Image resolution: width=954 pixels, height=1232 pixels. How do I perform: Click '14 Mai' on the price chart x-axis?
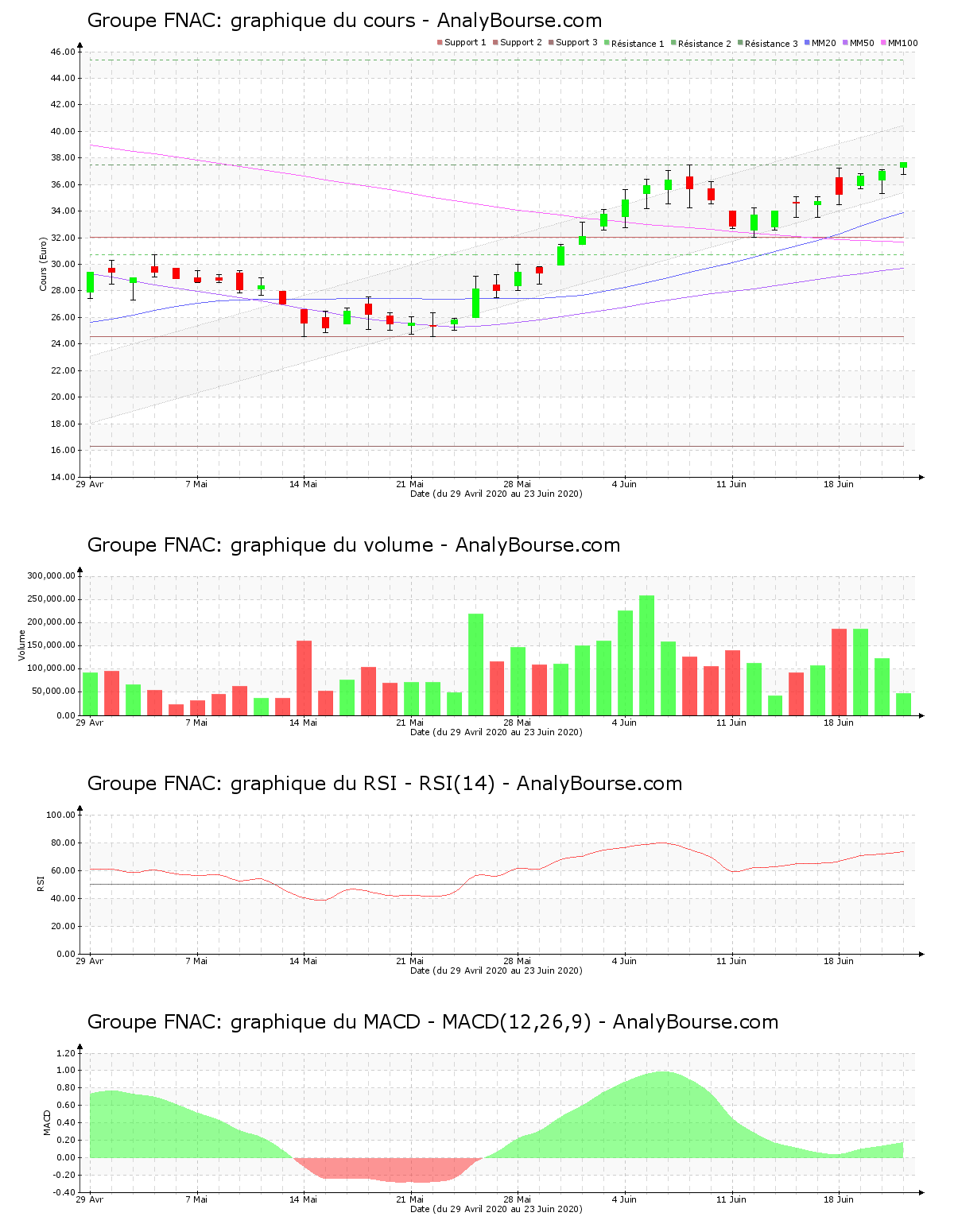click(303, 484)
